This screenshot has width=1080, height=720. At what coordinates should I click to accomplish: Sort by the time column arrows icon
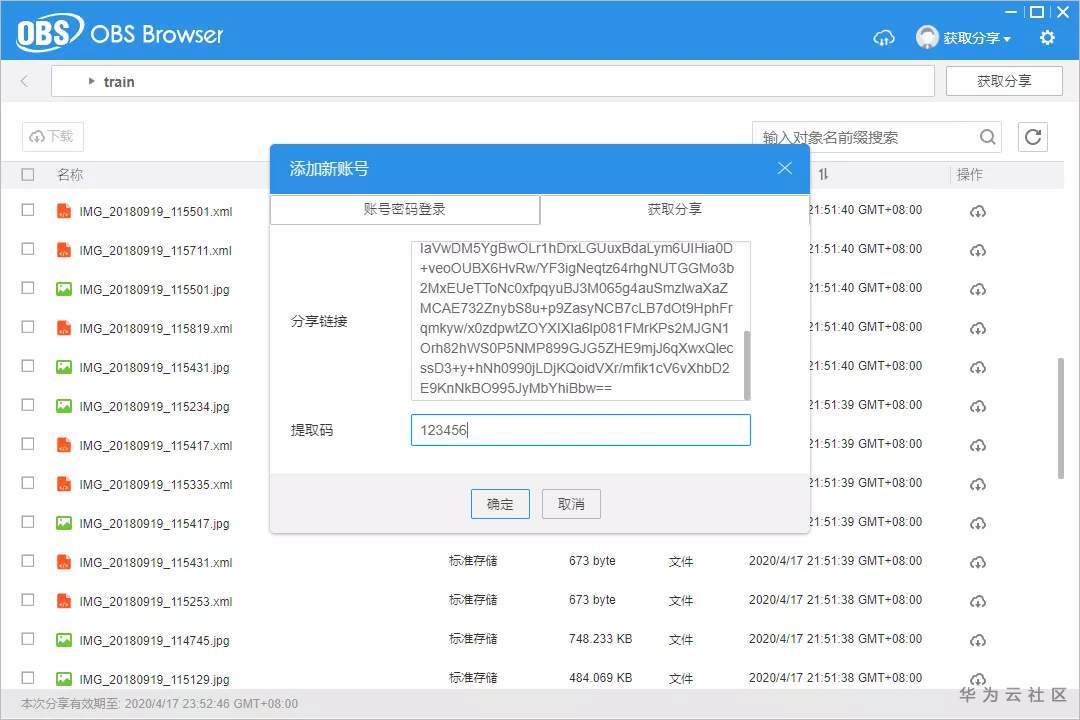pyautogui.click(x=823, y=174)
